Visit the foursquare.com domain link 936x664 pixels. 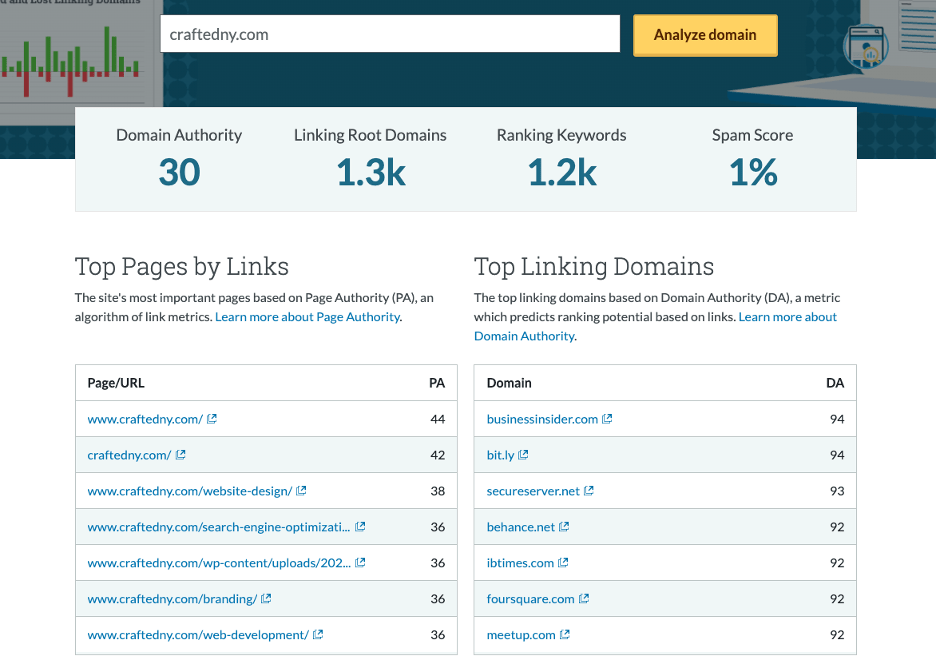[x=530, y=599]
